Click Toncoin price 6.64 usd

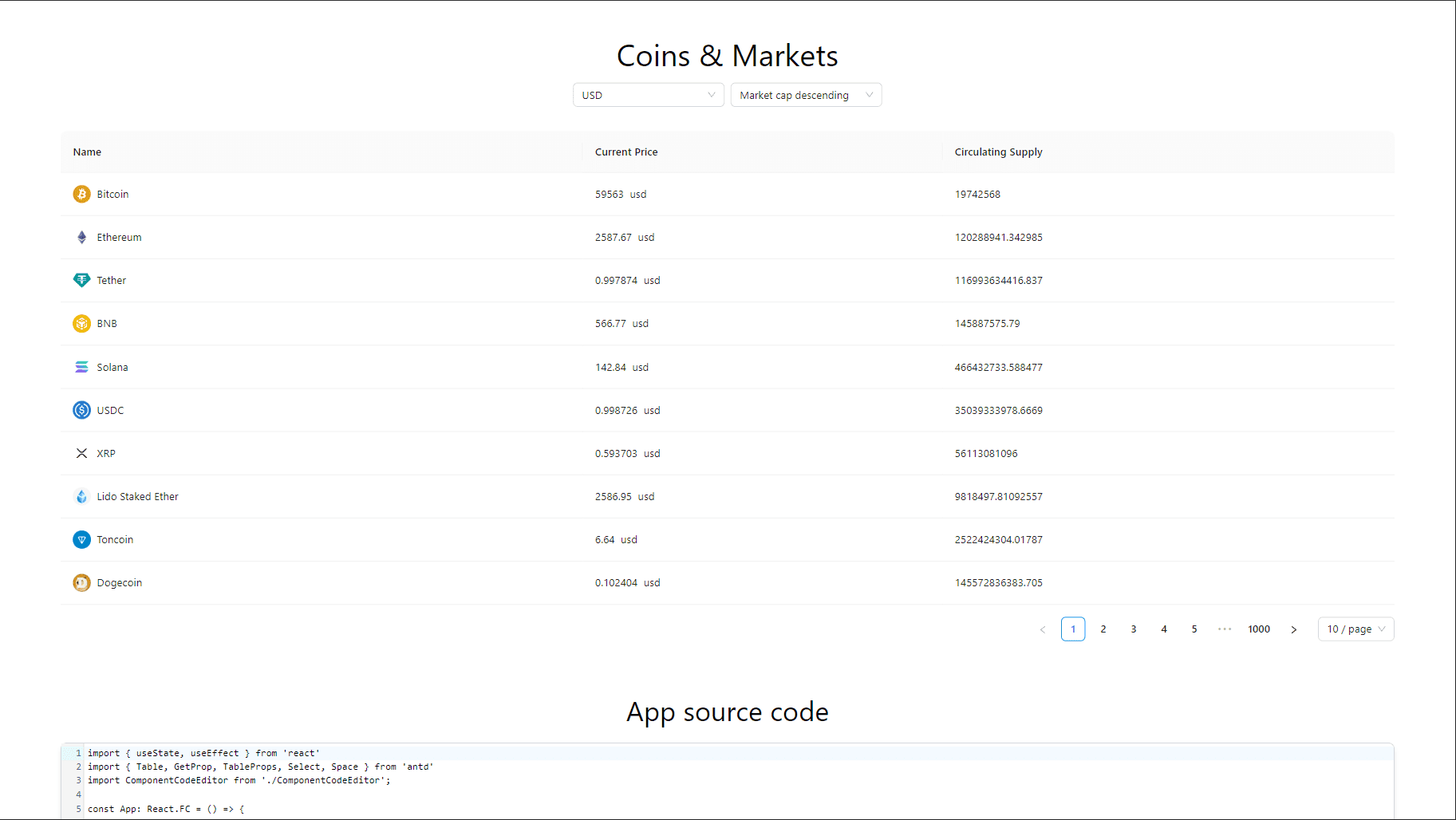[x=616, y=539]
